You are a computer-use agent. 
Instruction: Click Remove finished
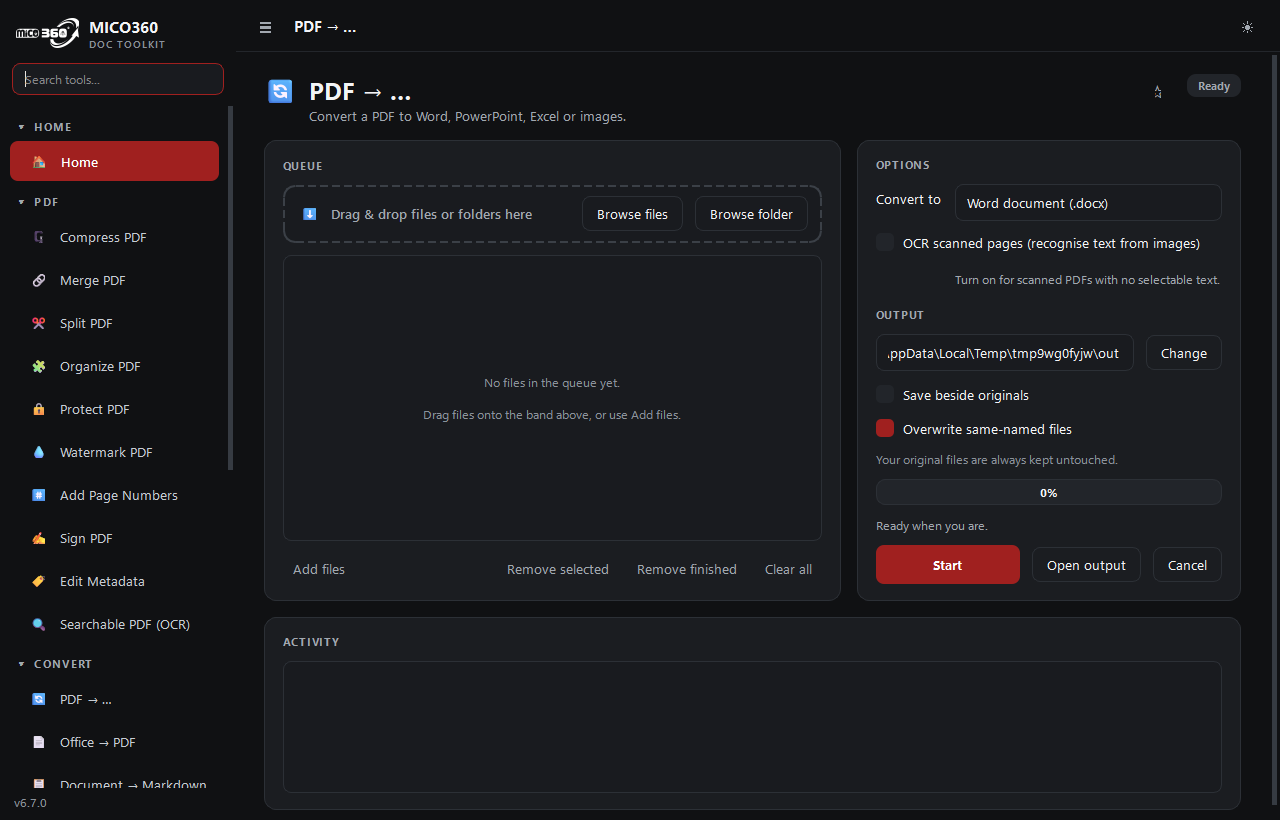(x=686, y=569)
